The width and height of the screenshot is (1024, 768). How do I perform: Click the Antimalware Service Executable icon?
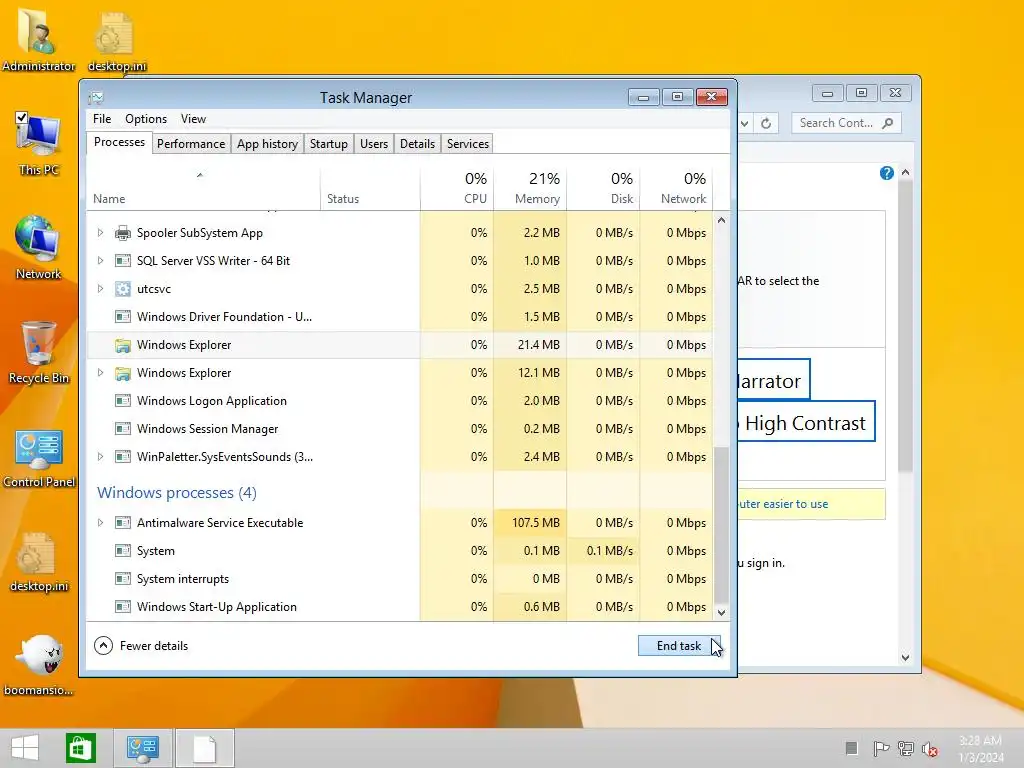(123, 523)
